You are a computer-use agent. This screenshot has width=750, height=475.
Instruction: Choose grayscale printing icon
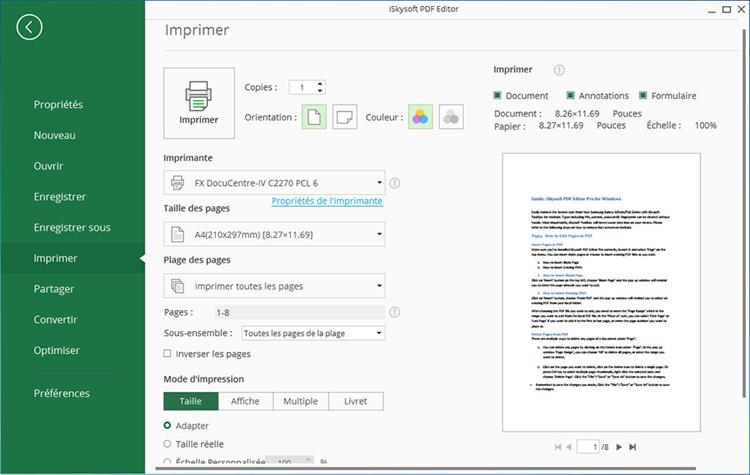(451, 117)
